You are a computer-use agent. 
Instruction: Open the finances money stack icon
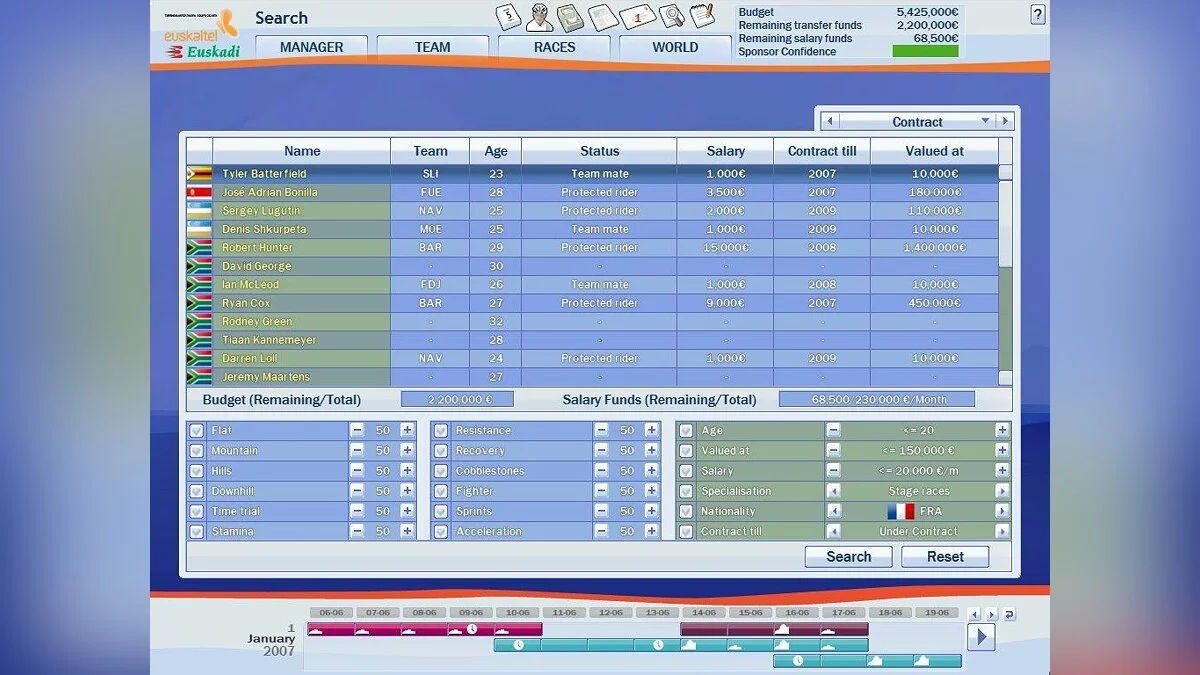(x=571, y=17)
